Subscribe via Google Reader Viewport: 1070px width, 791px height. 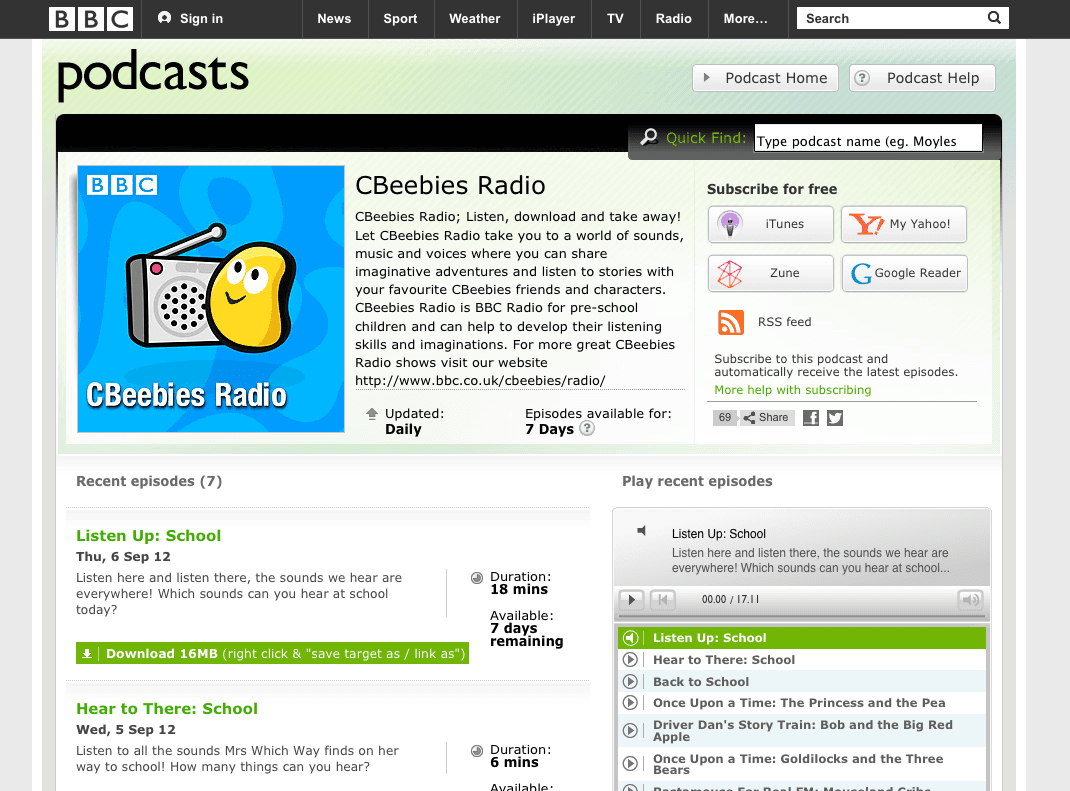(x=904, y=273)
